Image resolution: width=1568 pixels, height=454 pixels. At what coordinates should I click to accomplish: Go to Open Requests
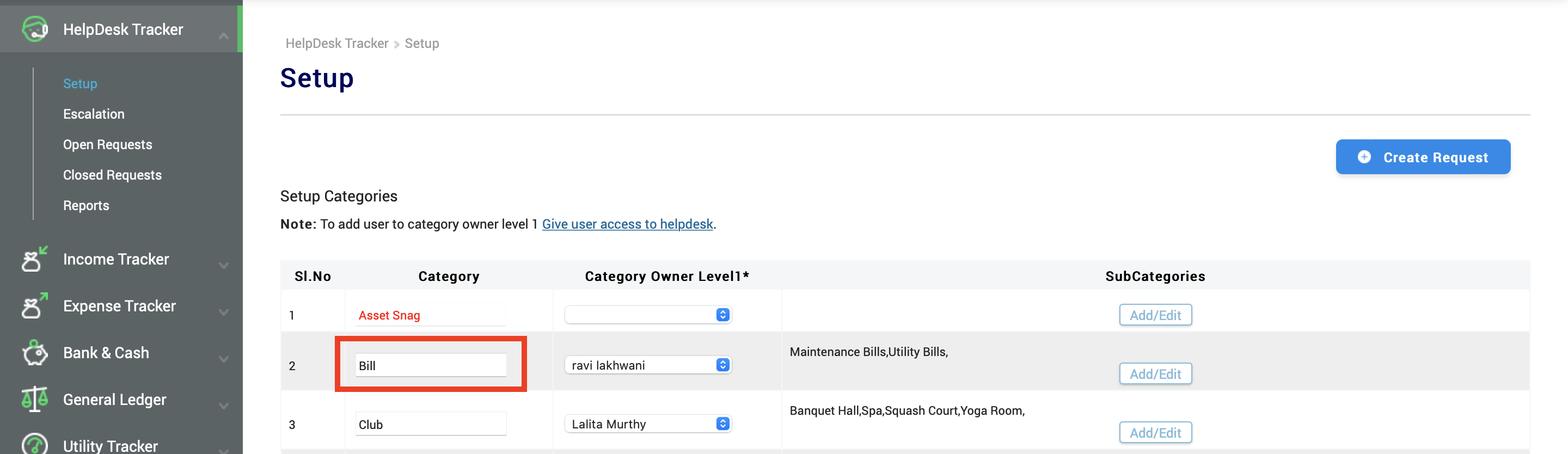pyautogui.click(x=108, y=144)
